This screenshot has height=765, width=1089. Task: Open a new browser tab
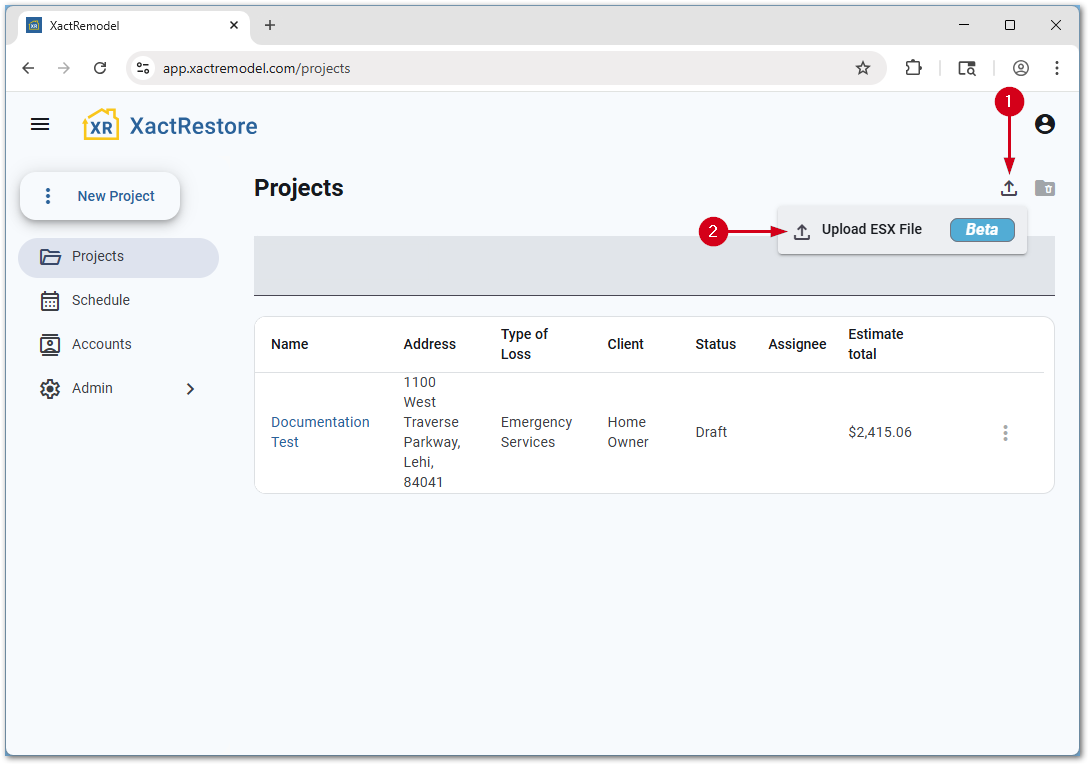[x=270, y=25]
